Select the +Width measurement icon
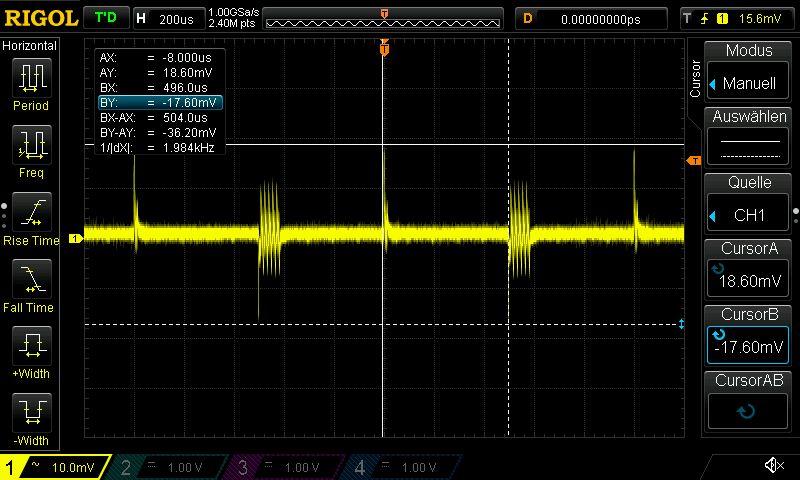Viewport: 800px width, 480px height. click(x=31, y=346)
